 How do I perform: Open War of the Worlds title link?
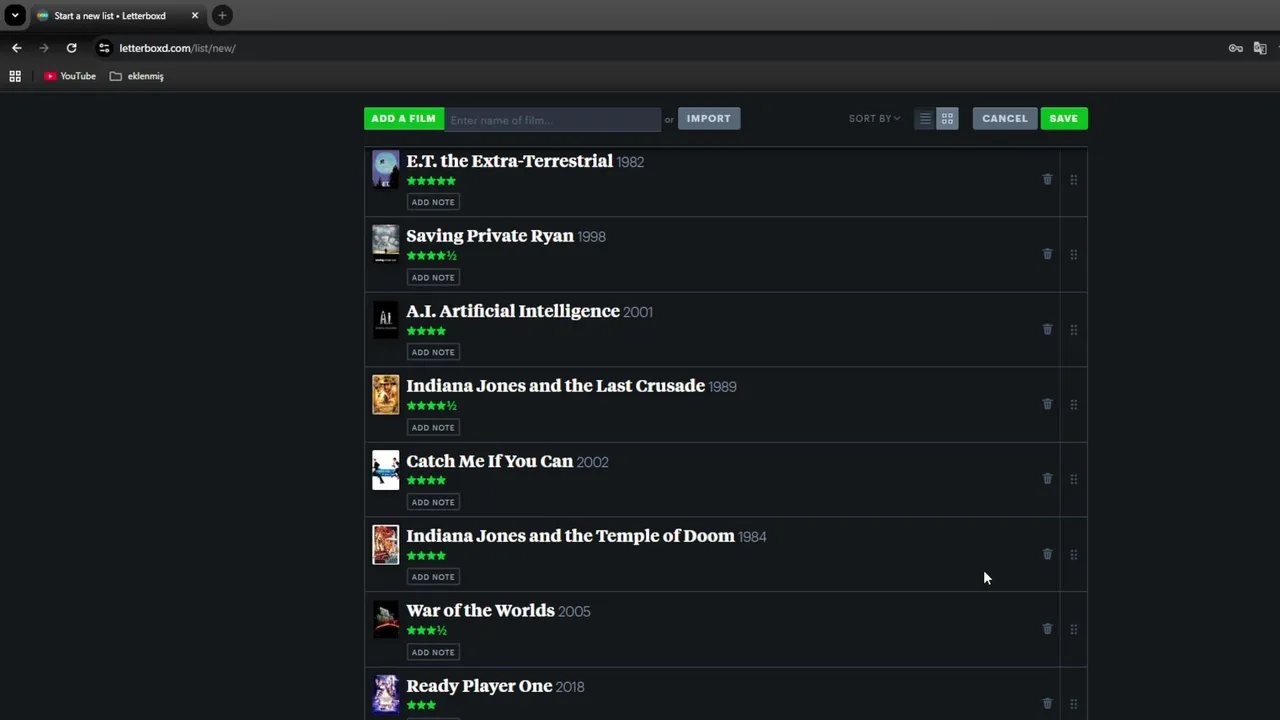(x=480, y=611)
